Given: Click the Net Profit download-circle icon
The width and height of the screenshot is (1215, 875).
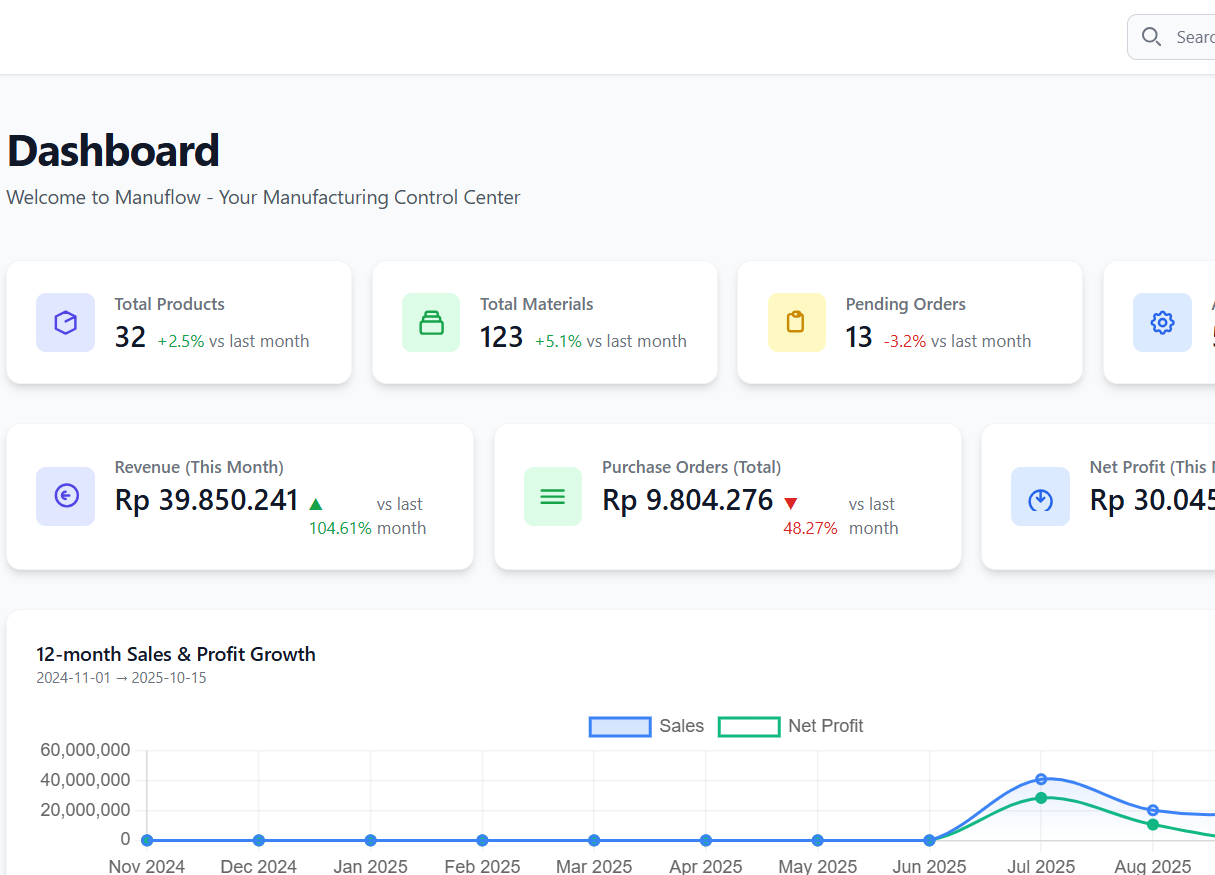Looking at the screenshot, I should pyautogui.click(x=1040, y=498).
